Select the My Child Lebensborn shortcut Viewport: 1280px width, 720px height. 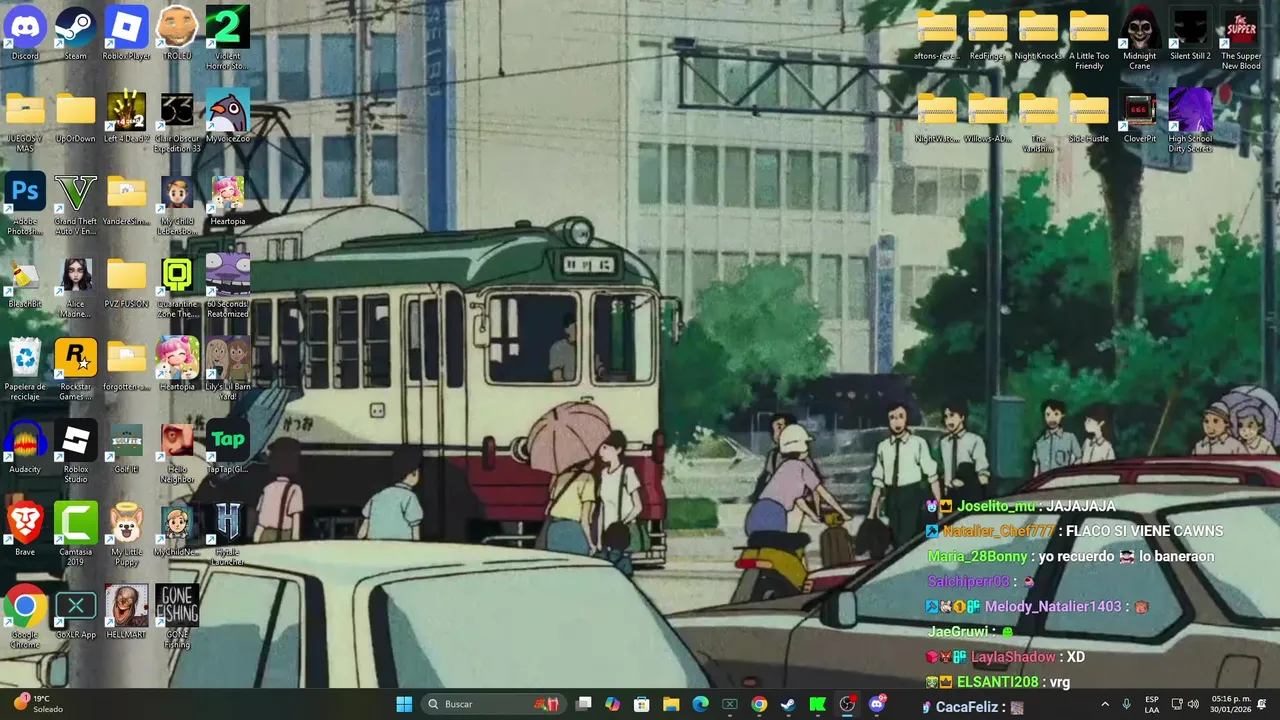pos(177,205)
